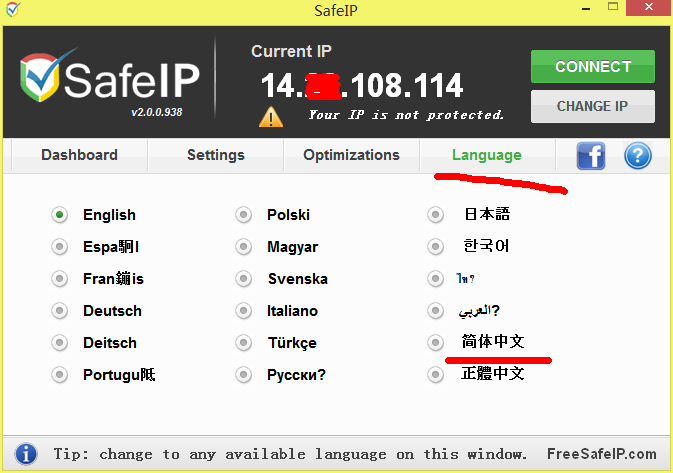This screenshot has width=673, height=473.
Task: Choose Deutsch as the language
Action: 60,311
